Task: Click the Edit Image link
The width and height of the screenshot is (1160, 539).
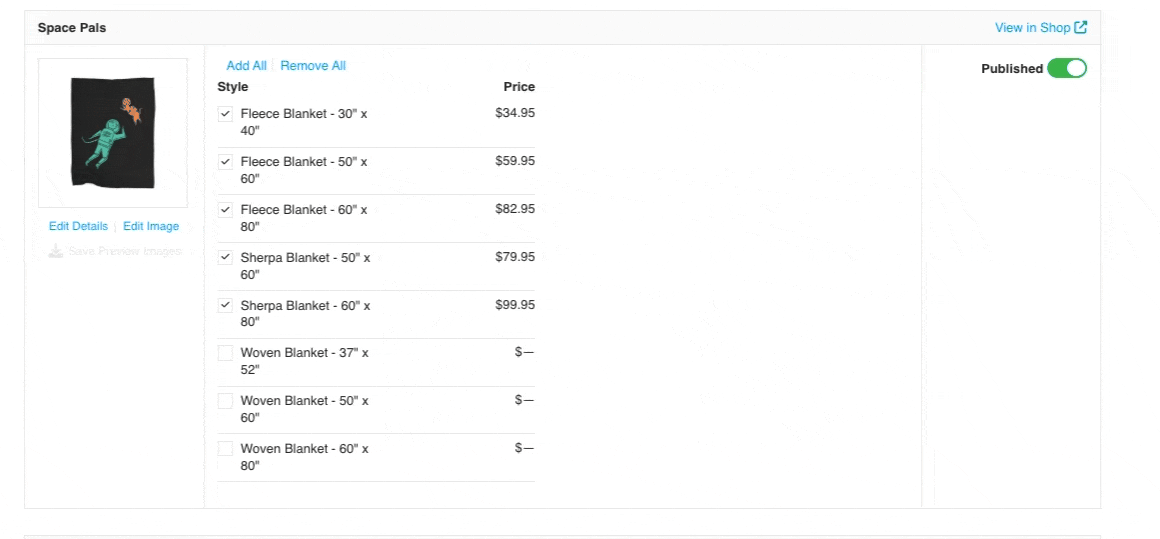Action: pos(151,227)
